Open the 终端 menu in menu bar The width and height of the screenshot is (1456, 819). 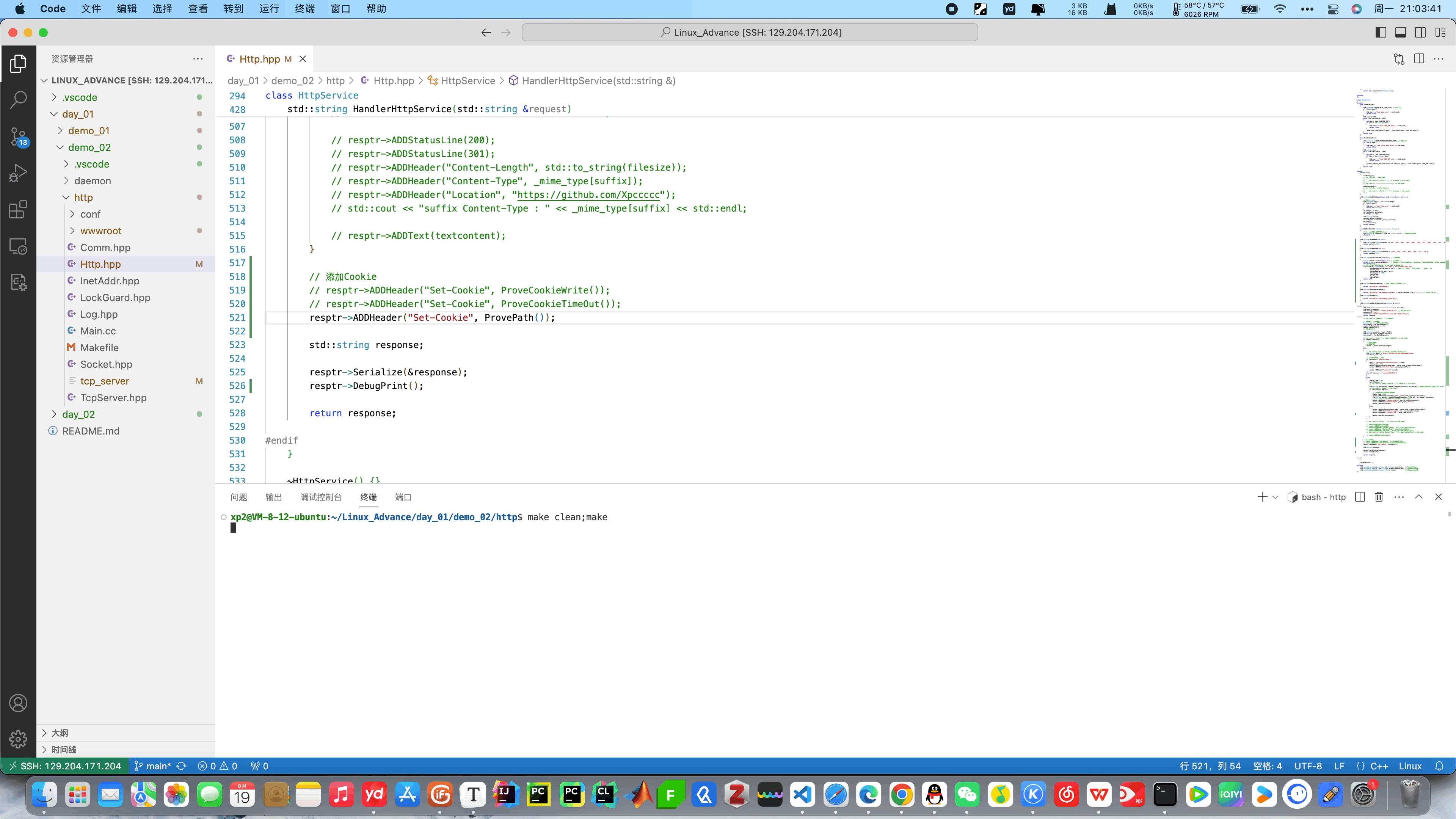tap(304, 8)
